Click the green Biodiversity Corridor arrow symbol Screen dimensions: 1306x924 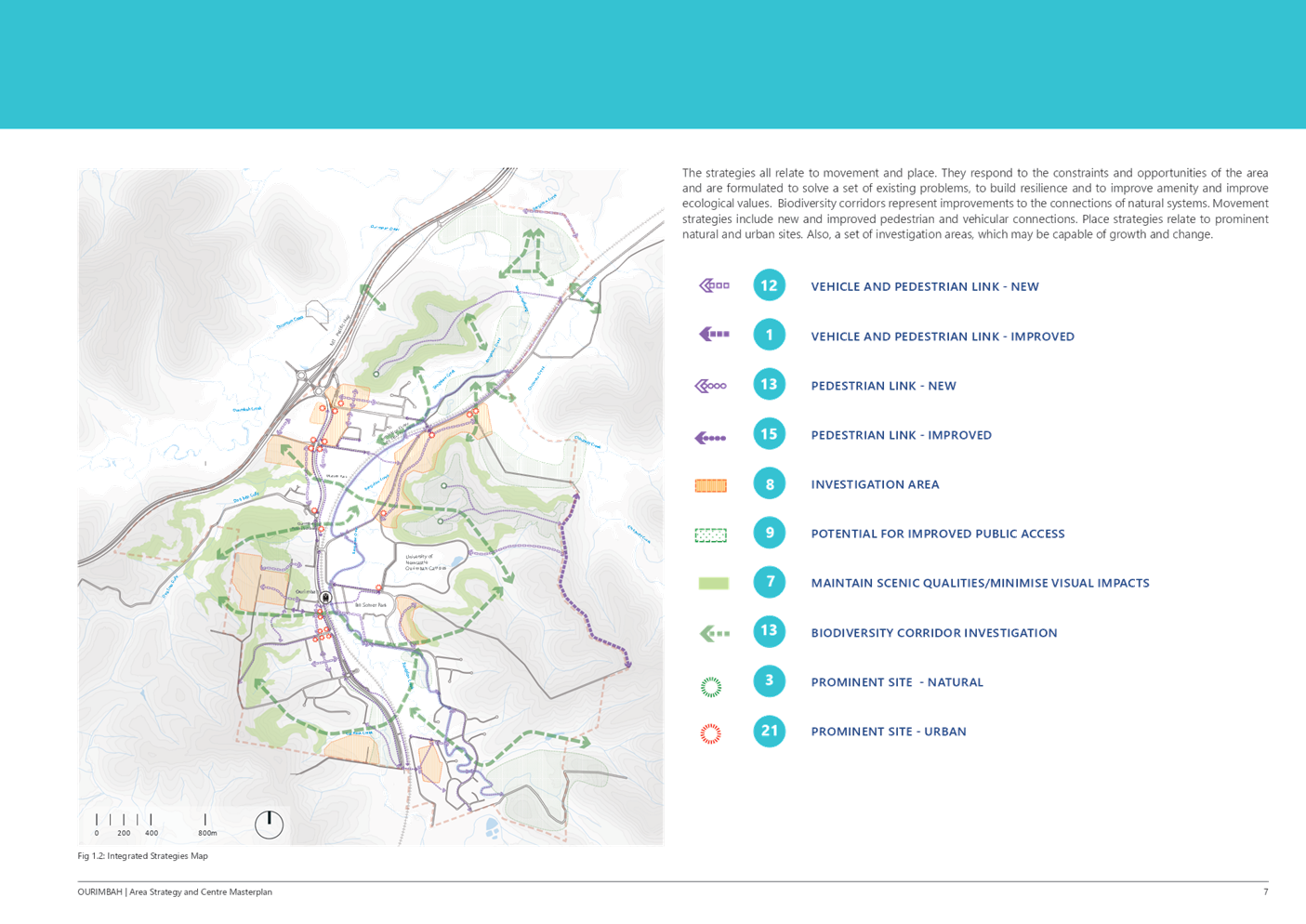click(714, 634)
